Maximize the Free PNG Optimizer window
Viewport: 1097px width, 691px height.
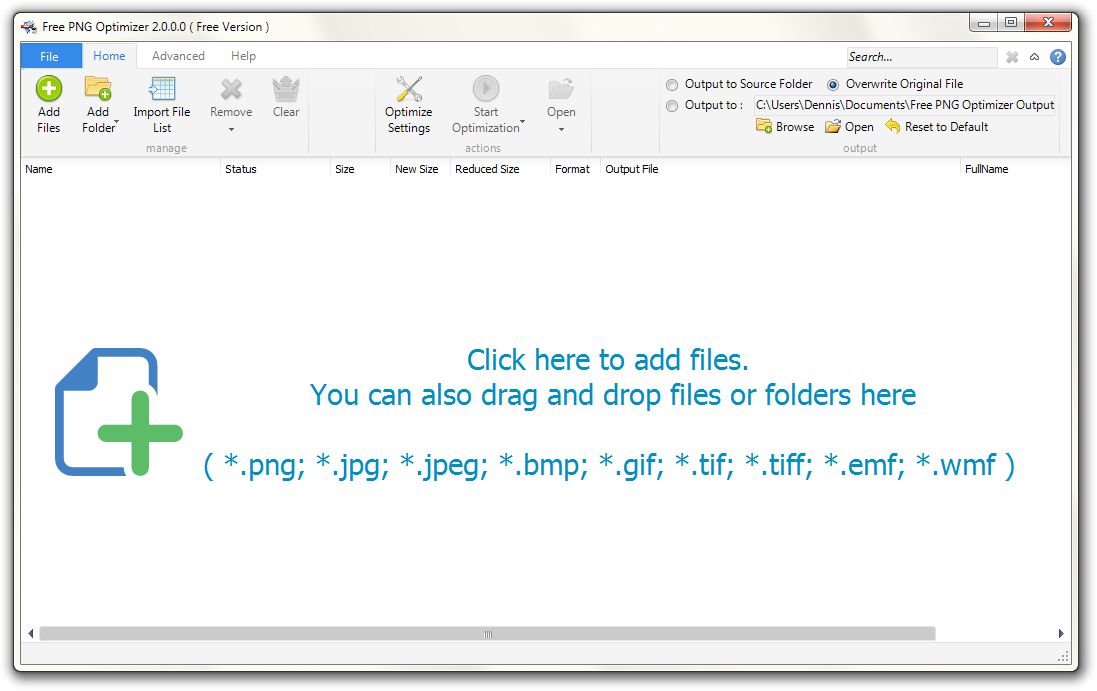pos(1010,23)
